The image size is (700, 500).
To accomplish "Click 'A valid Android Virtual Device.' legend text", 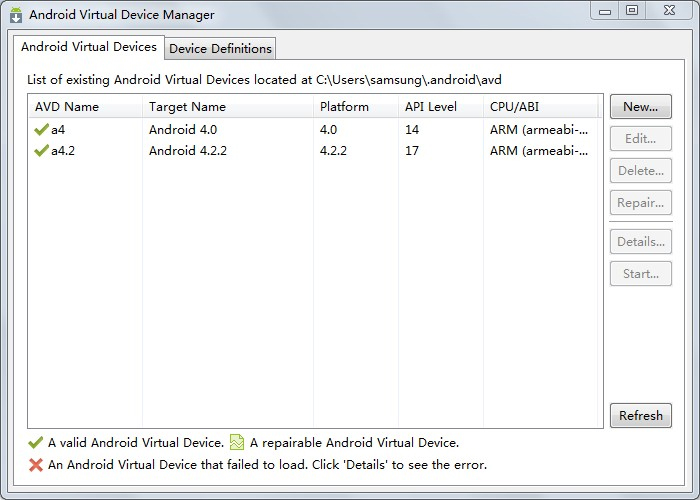I will (136, 443).
